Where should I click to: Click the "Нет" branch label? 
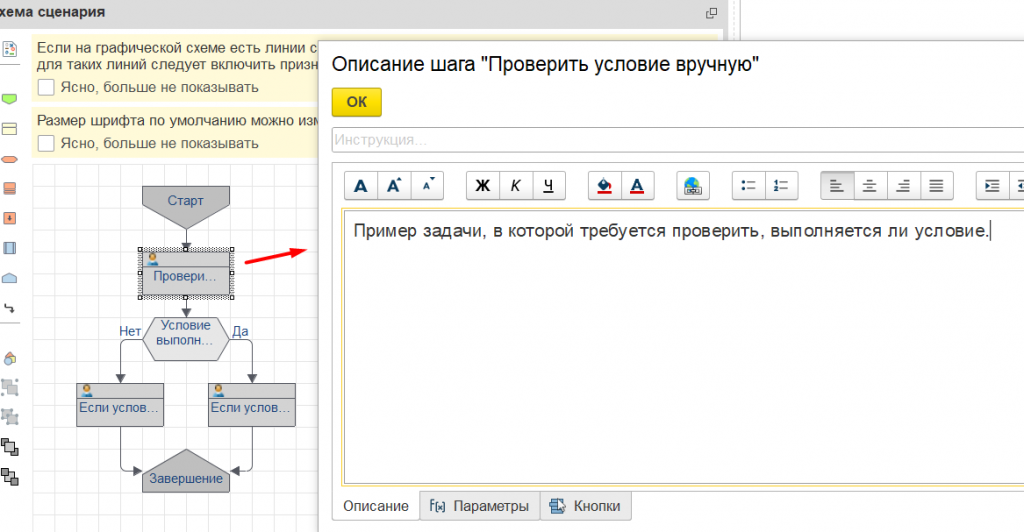(130, 331)
